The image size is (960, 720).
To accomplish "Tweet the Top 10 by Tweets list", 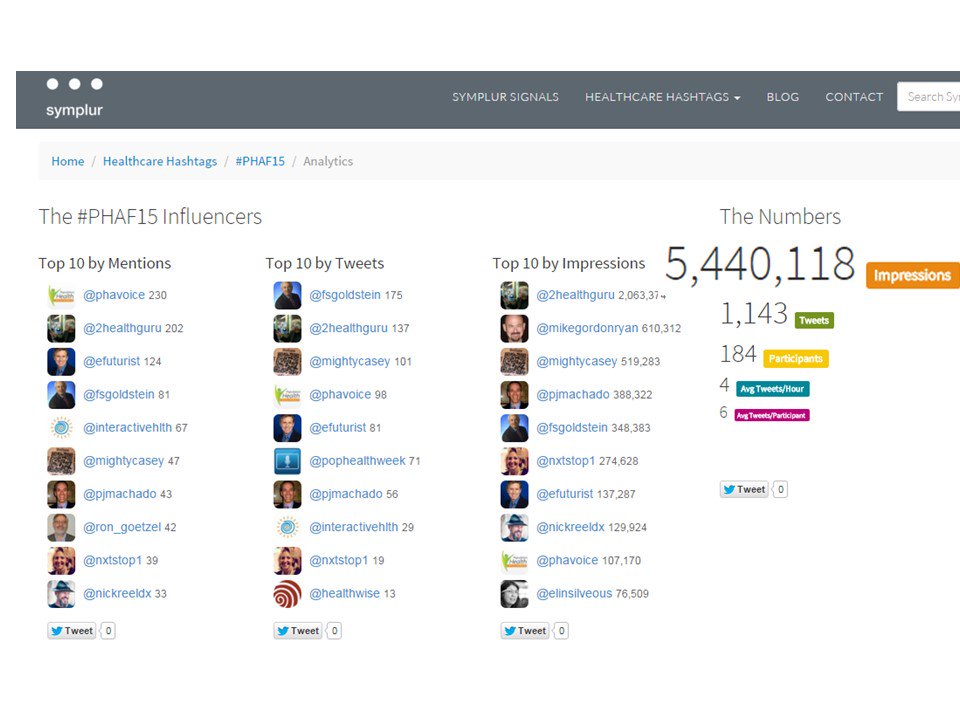I will [298, 631].
